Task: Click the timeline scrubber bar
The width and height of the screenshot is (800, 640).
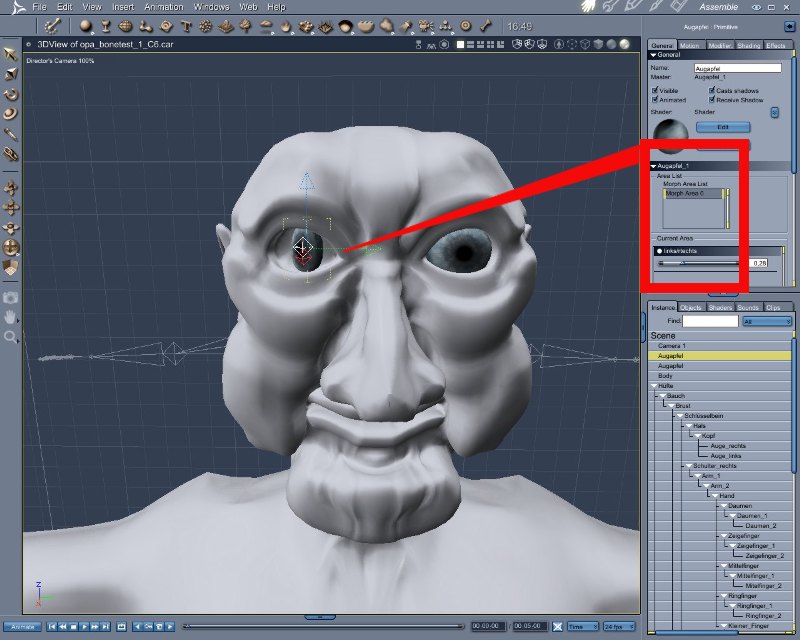Action: click(323, 626)
